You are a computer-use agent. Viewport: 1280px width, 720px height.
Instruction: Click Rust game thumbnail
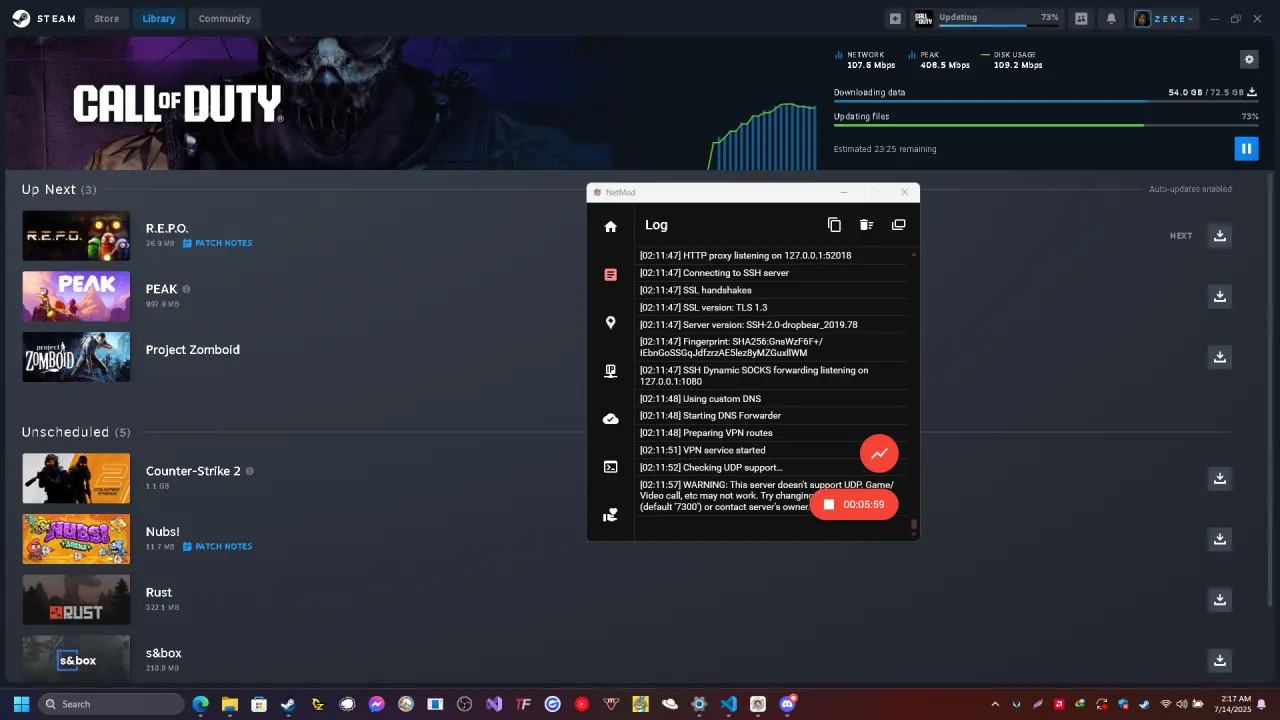(76, 600)
